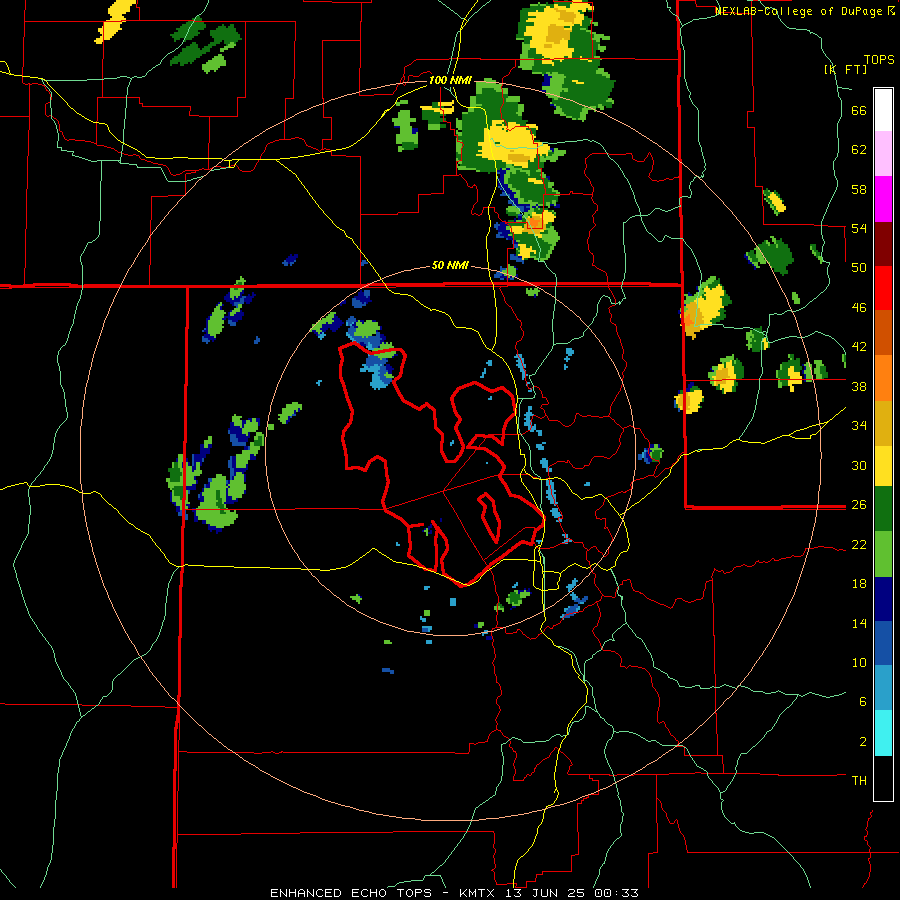Click the 10 legend value
The height and width of the screenshot is (900, 900).
[859, 663]
